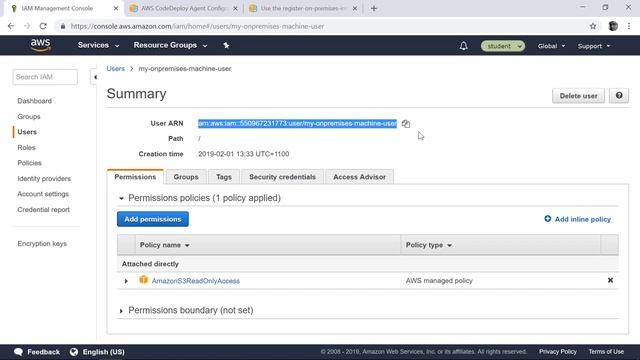Copy the User ARN with copy icon
The image size is (640, 360).
point(405,123)
